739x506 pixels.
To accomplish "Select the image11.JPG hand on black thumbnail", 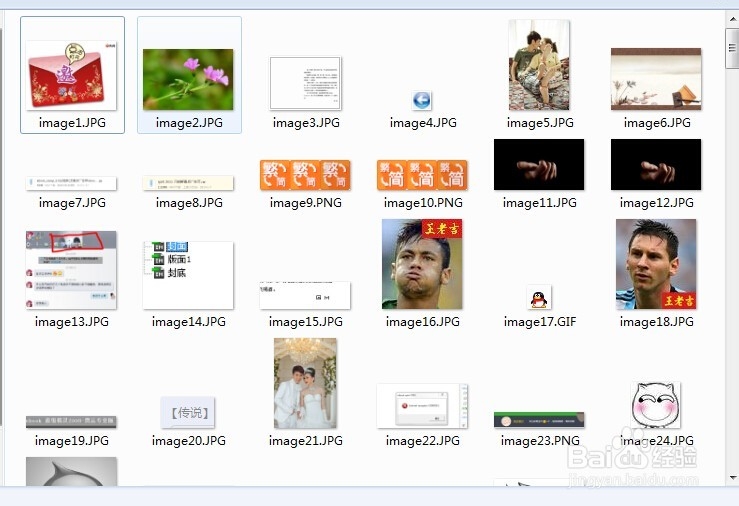I will tap(539, 164).
